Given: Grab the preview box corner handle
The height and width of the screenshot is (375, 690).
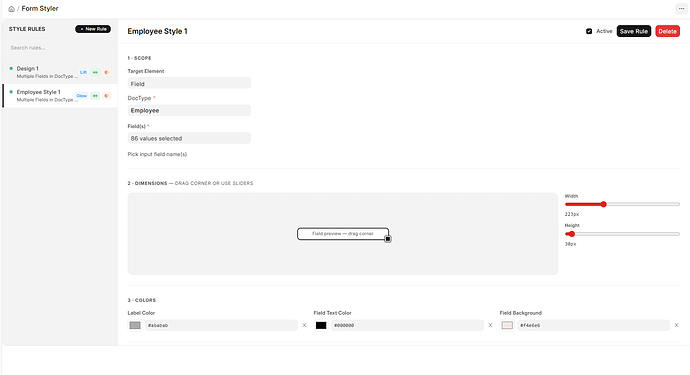Looking at the screenshot, I should 388,239.
